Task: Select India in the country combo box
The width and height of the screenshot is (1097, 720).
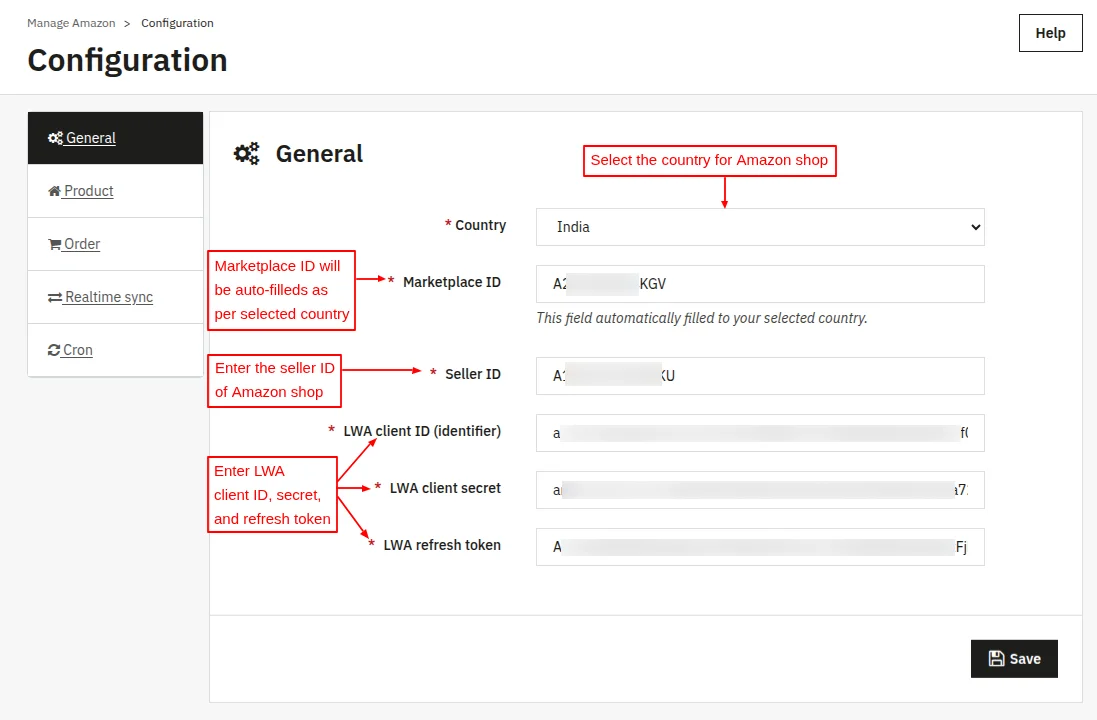Action: point(760,227)
